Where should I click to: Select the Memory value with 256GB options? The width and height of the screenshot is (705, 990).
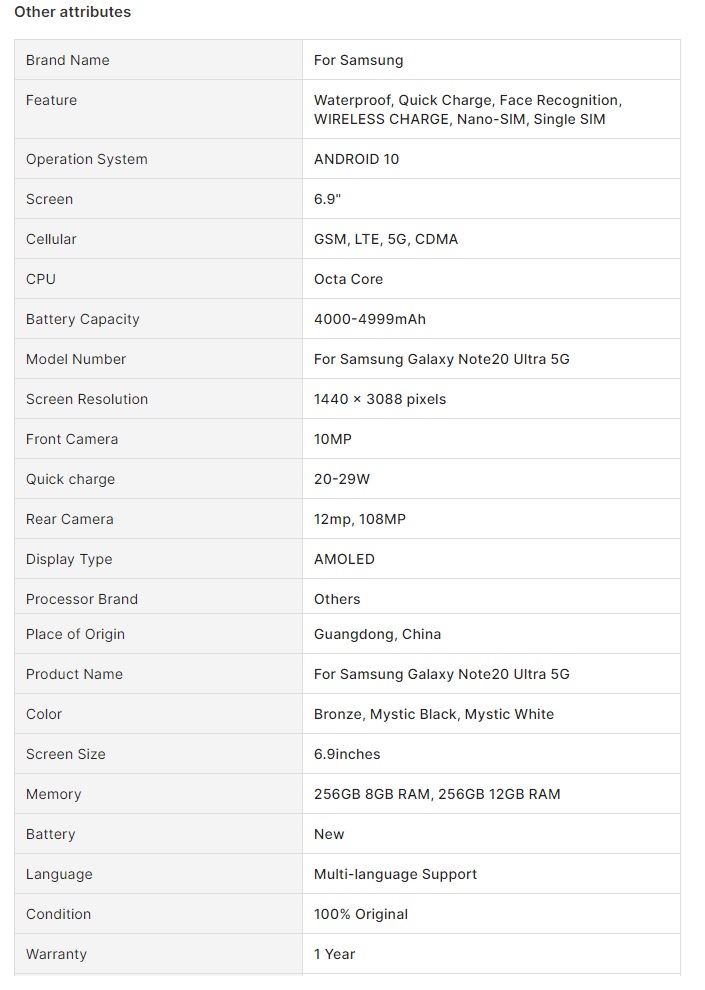click(437, 794)
